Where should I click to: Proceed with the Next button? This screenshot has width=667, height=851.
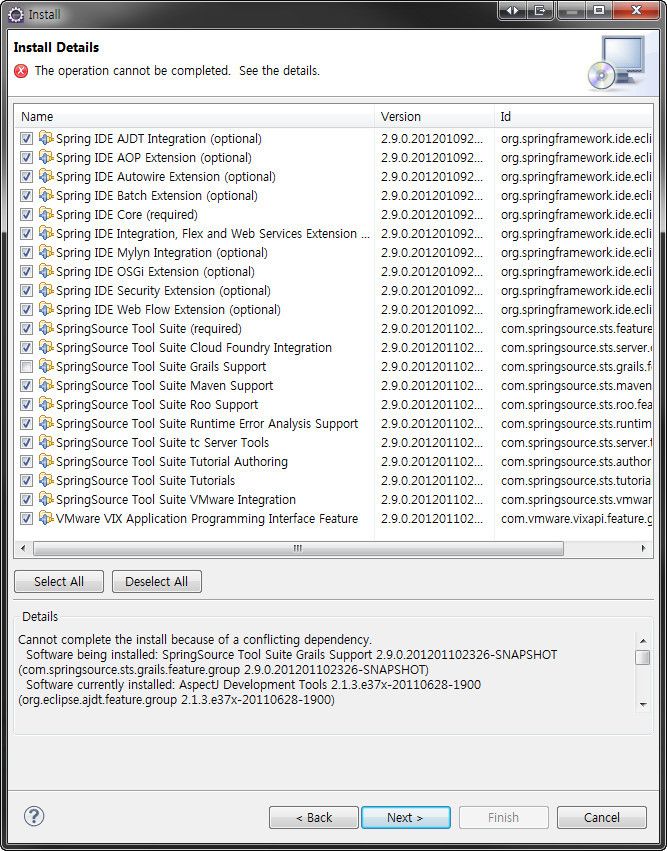(405, 817)
